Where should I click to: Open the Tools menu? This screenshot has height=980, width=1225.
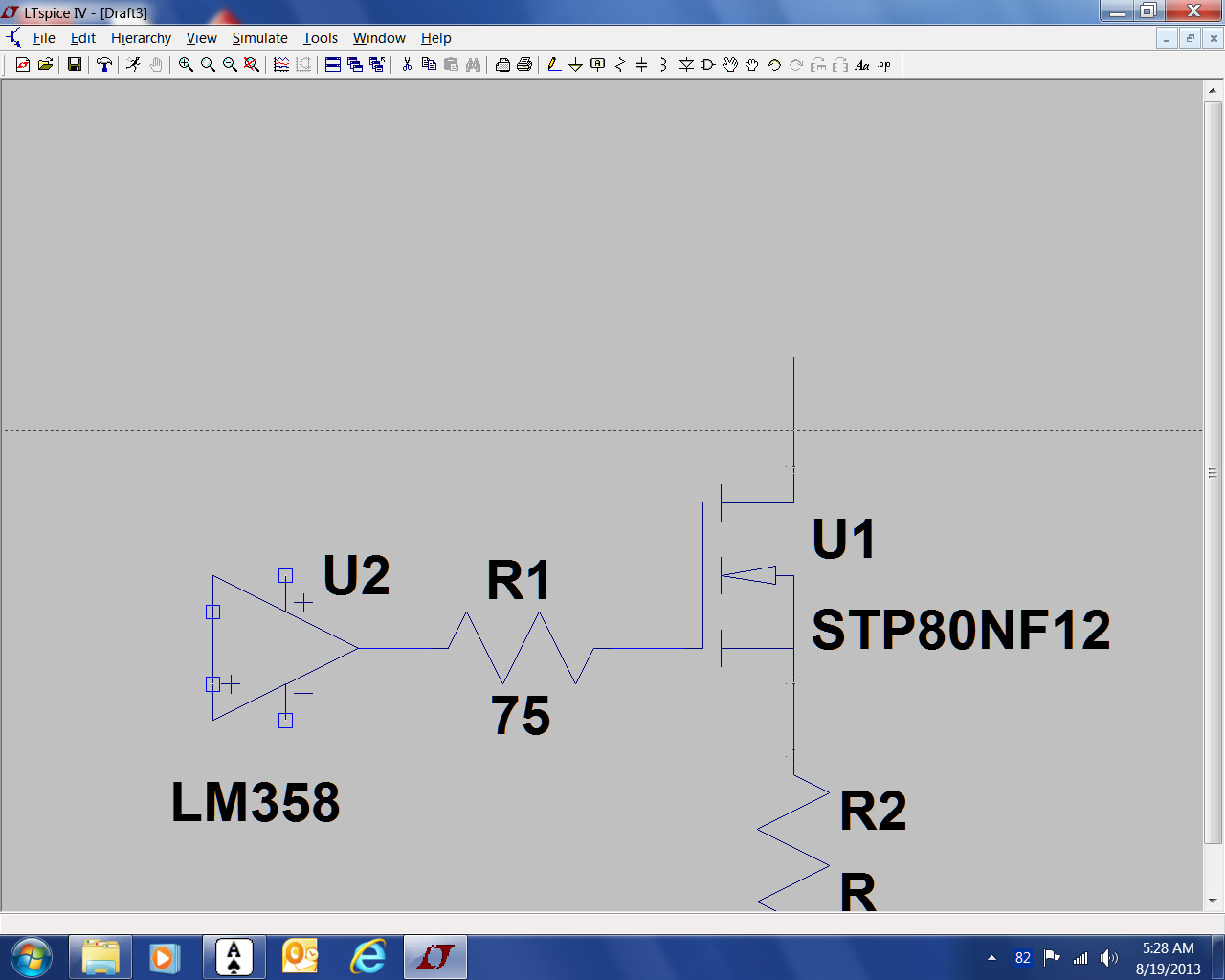[x=321, y=38]
